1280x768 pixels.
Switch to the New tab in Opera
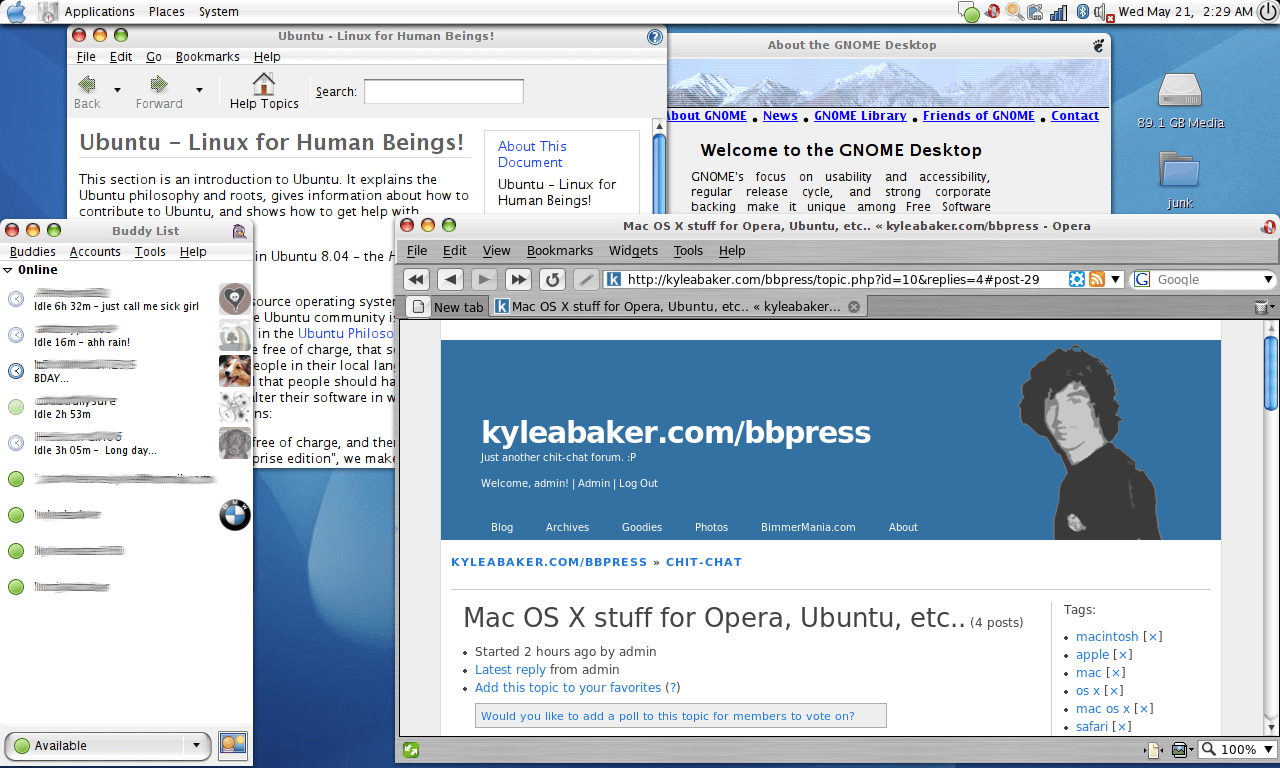point(447,307)
